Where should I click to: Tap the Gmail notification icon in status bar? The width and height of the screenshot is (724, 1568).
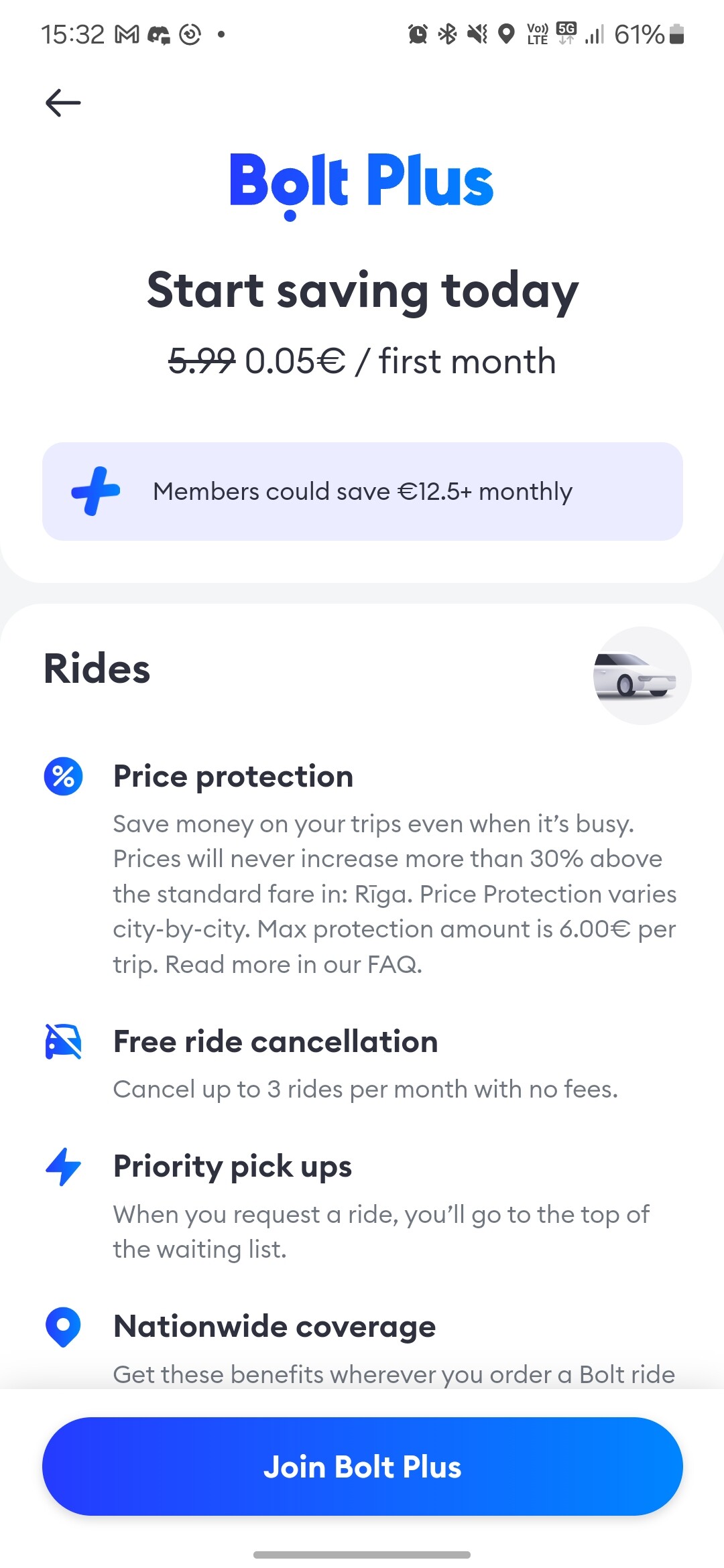pyautogui.click(x=127, y=34)
